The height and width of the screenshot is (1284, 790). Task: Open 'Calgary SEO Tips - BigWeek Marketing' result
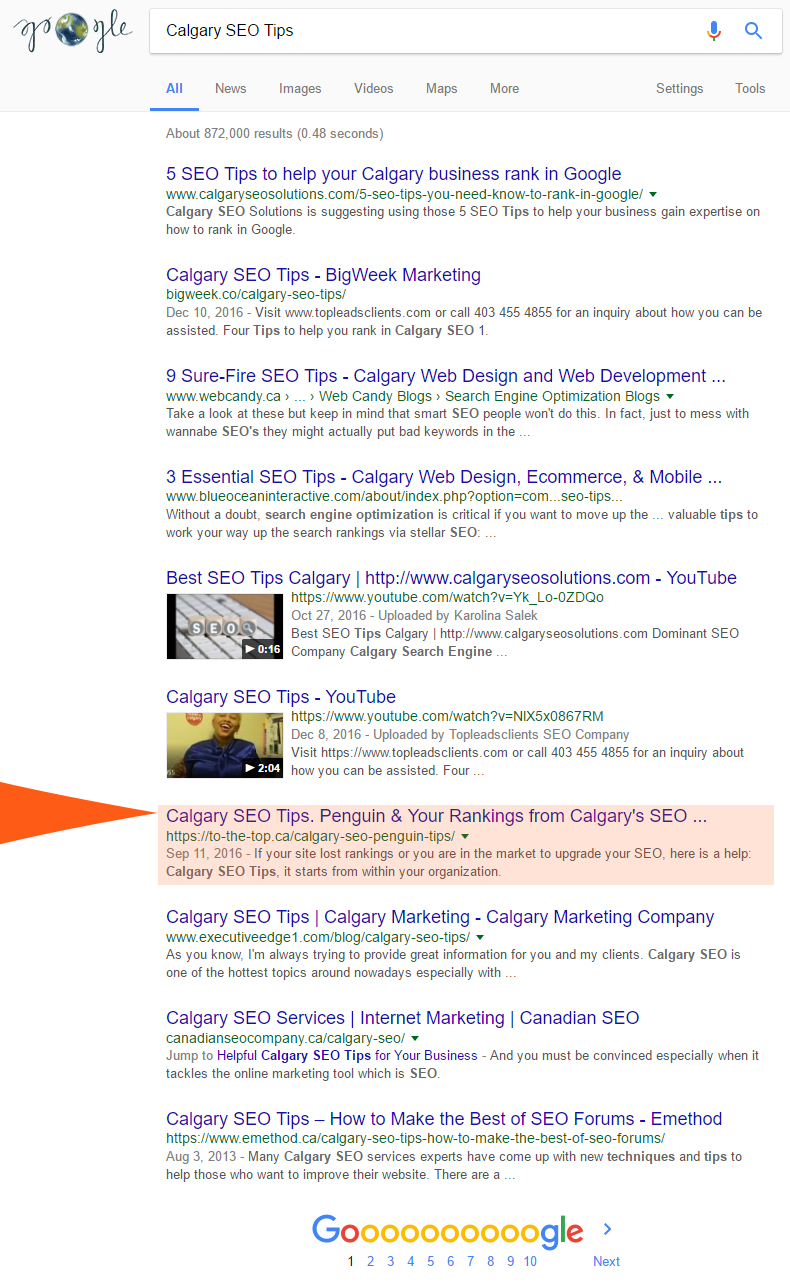point(323,275)
